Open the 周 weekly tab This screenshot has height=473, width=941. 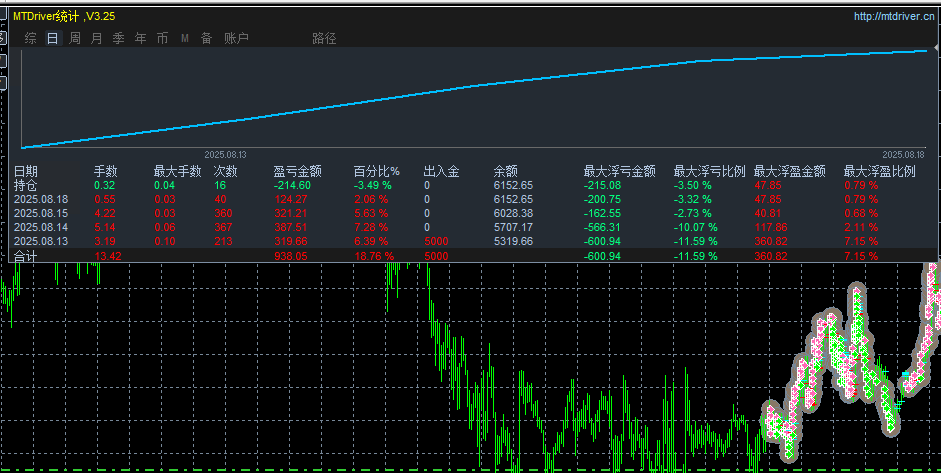(74, 38)
